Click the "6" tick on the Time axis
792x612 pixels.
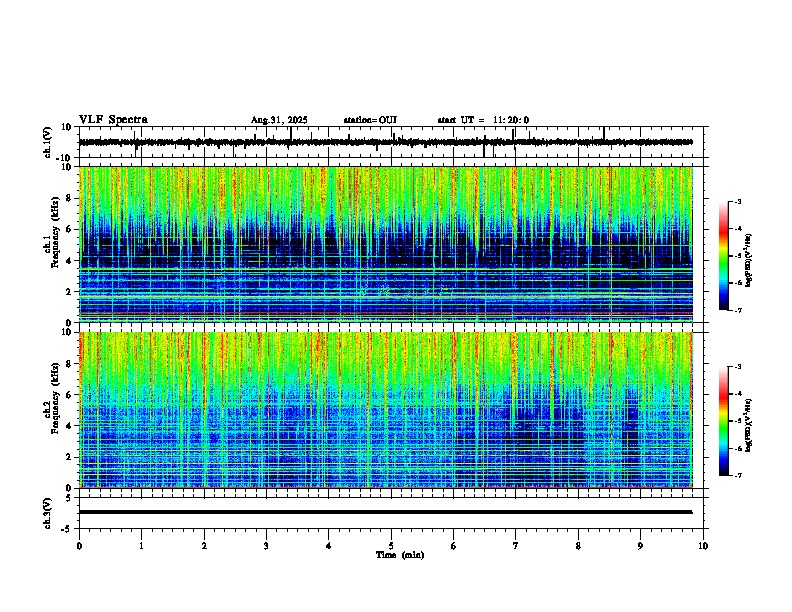(454, 546)
